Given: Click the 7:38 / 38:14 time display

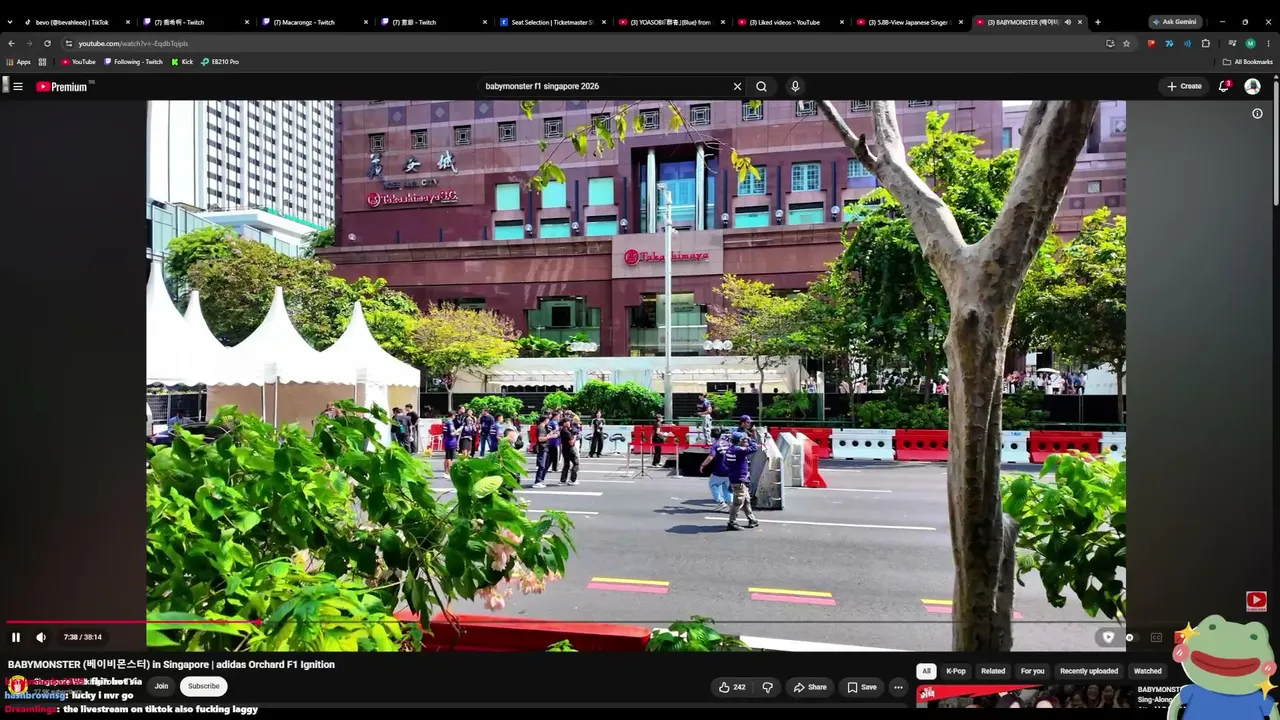Looking at the screenshot, I should [82, 637].
